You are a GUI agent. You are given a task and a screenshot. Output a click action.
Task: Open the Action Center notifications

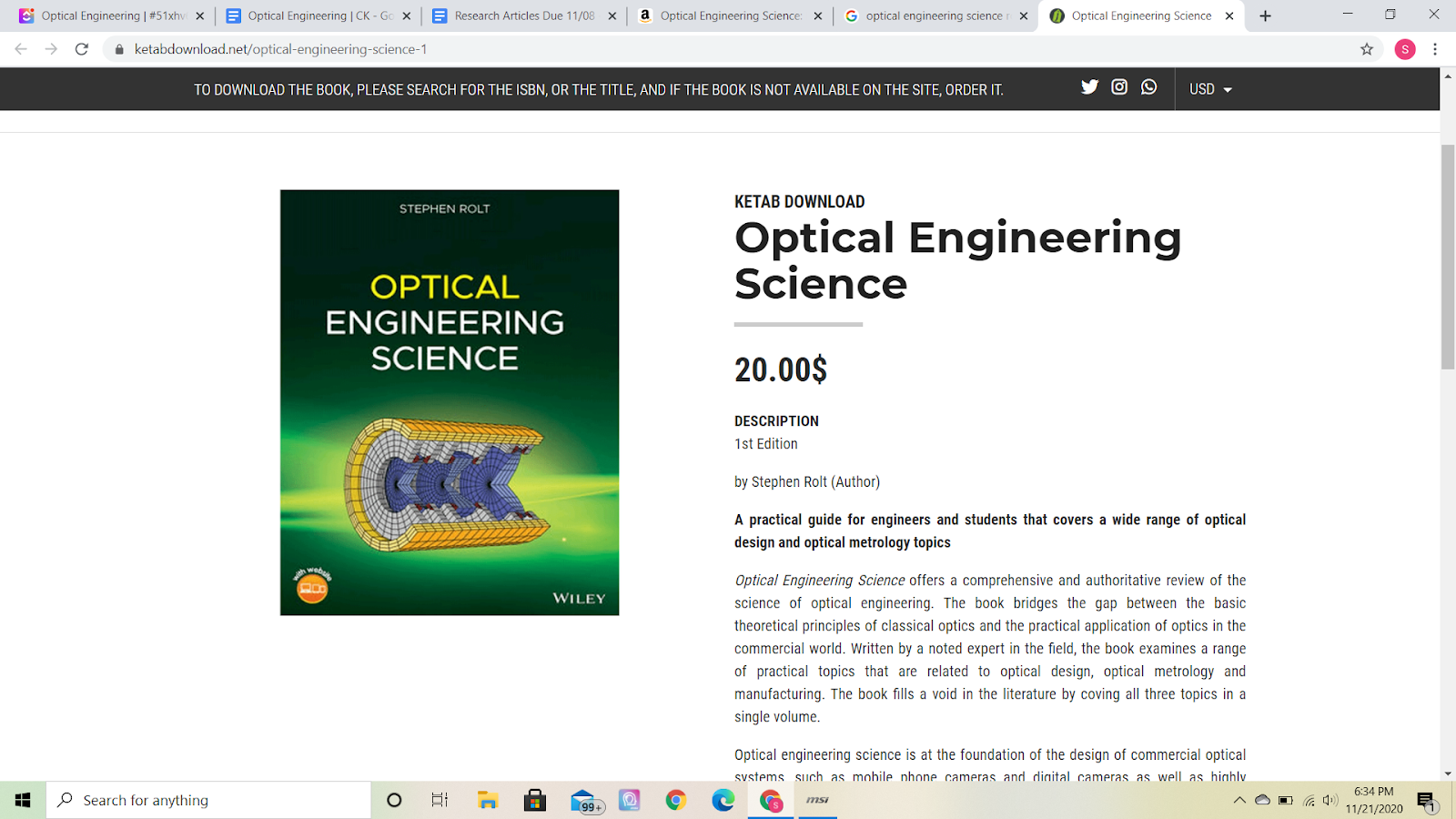pyautogui.click(x=1426, y=801)
